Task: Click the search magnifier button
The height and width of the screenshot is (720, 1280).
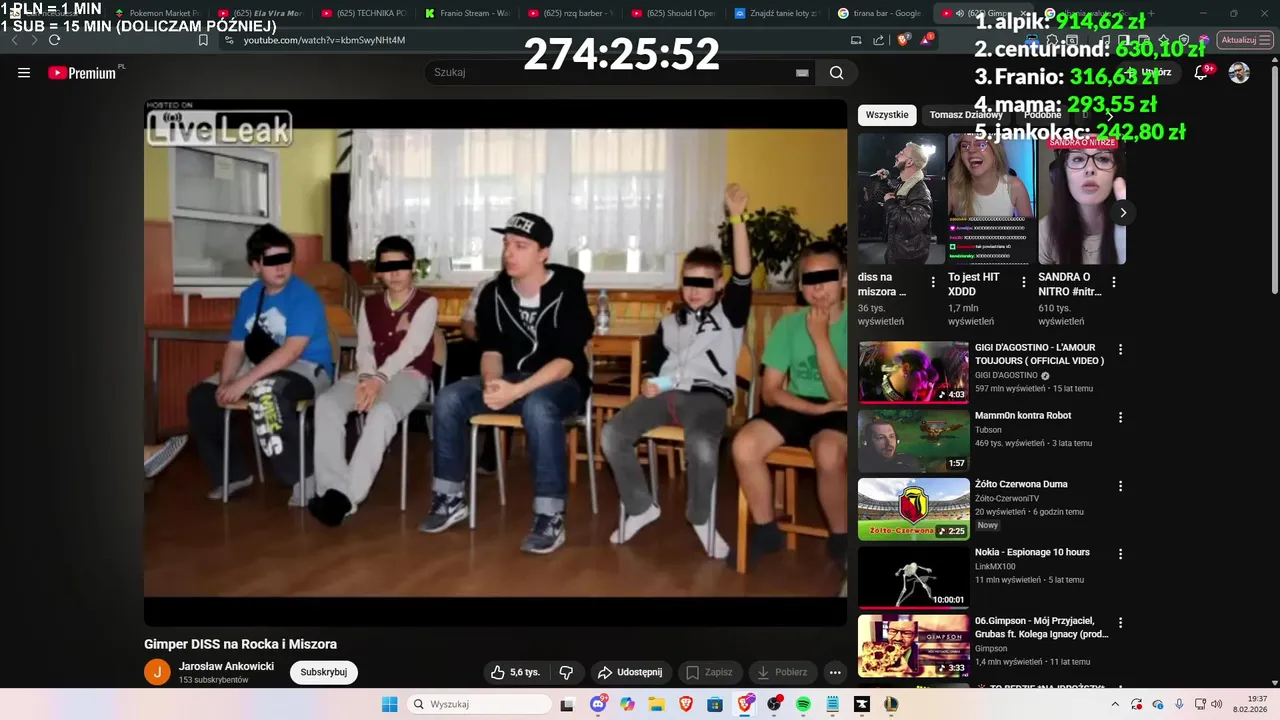Action: [x=836, y=72]
